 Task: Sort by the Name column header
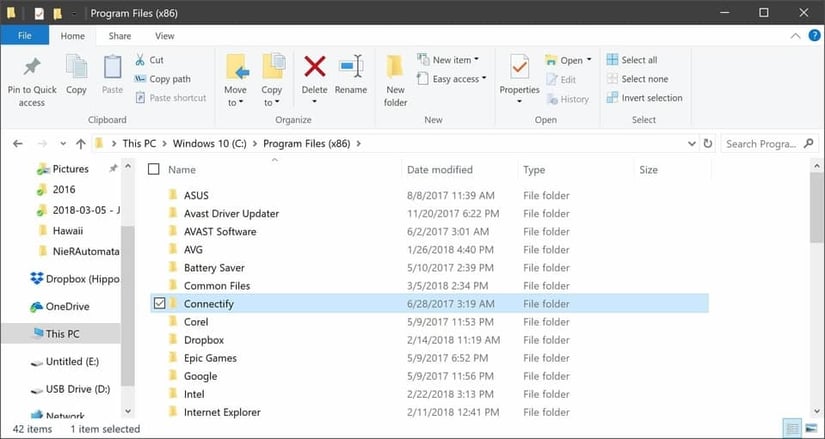[182, 169]
